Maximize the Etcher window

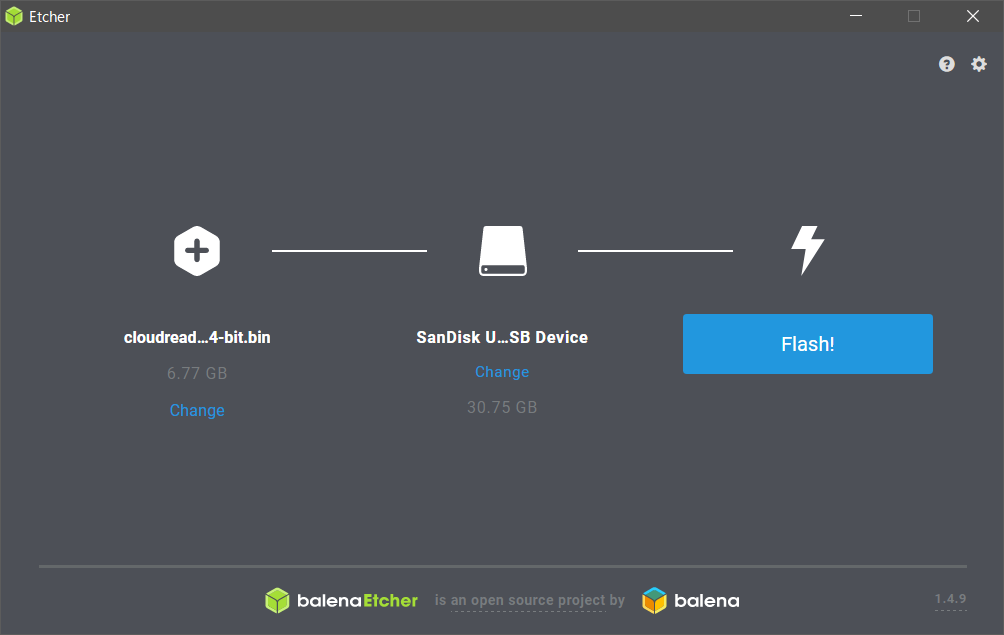[914, 16]
